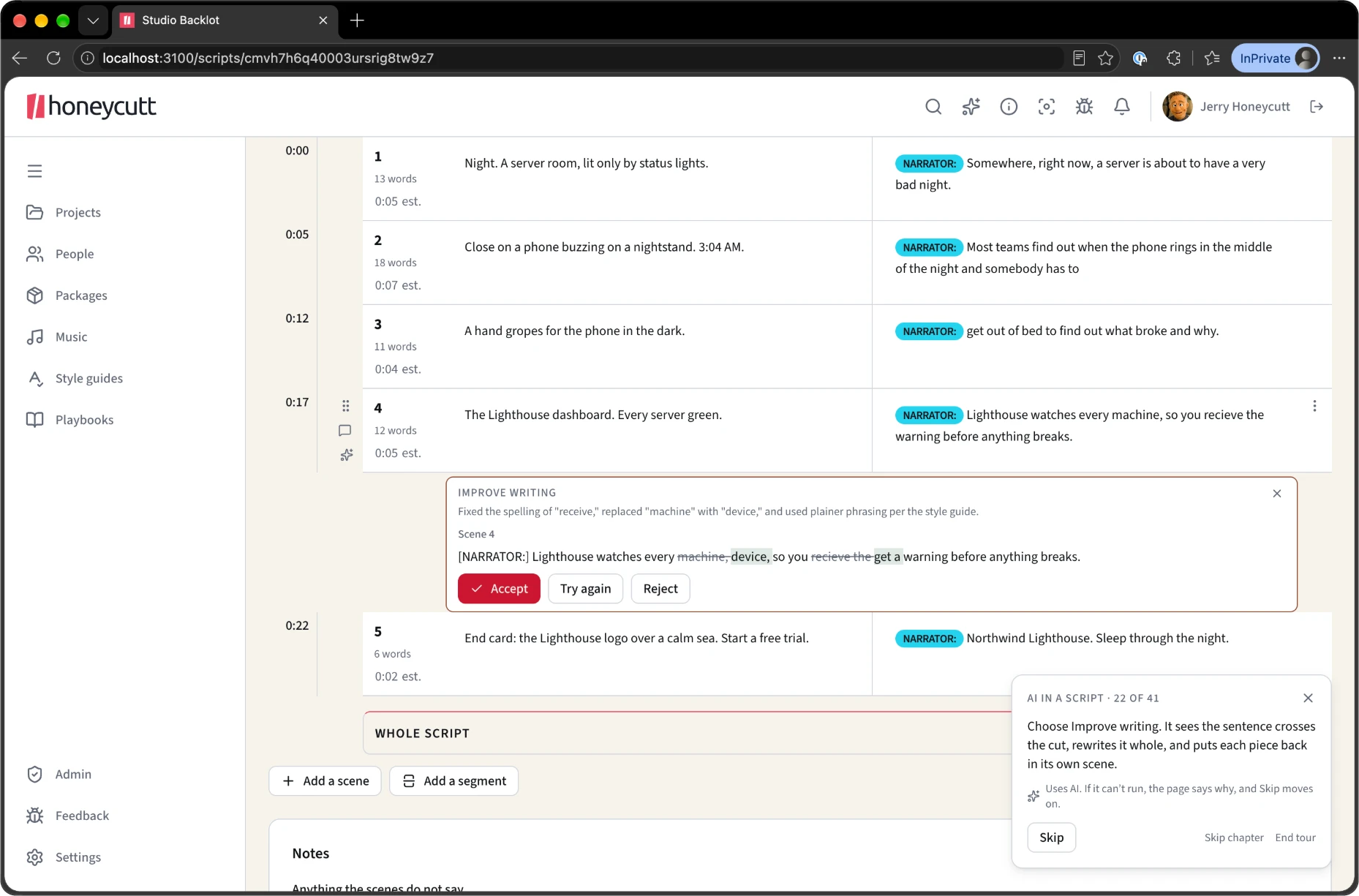
Task: Click the browser address bar
Action: pyautogui.click(x=571, y=59)
